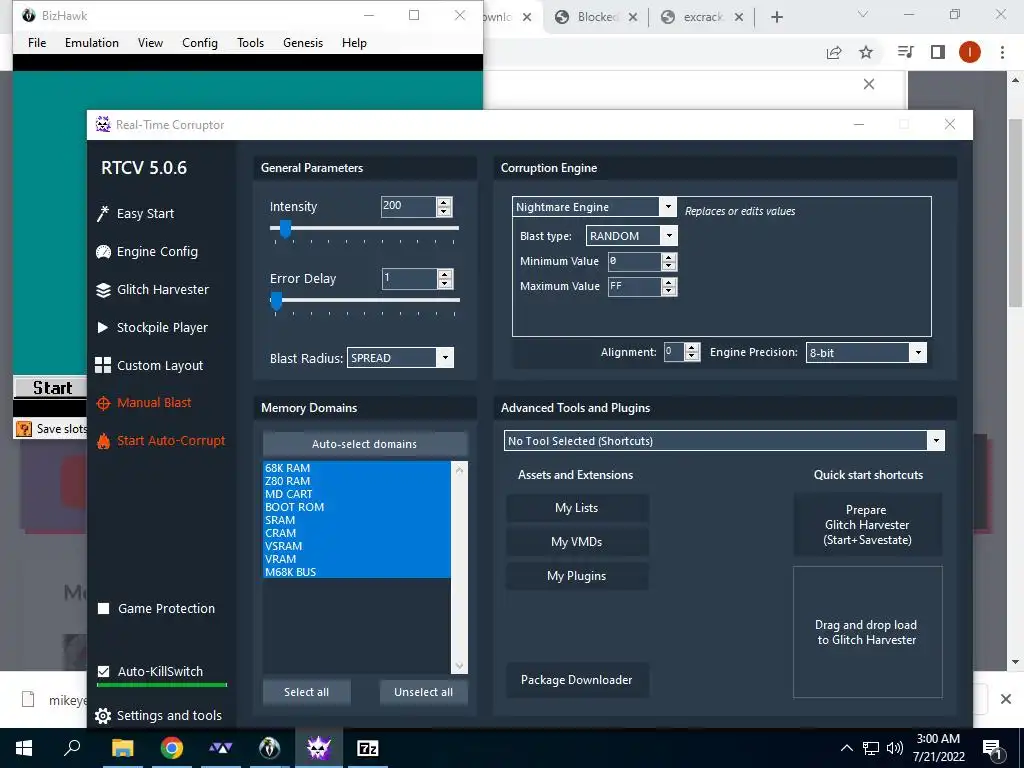1024x768 pixels.
Task: Open volume speaker tray icon
Action: point(895,748)
